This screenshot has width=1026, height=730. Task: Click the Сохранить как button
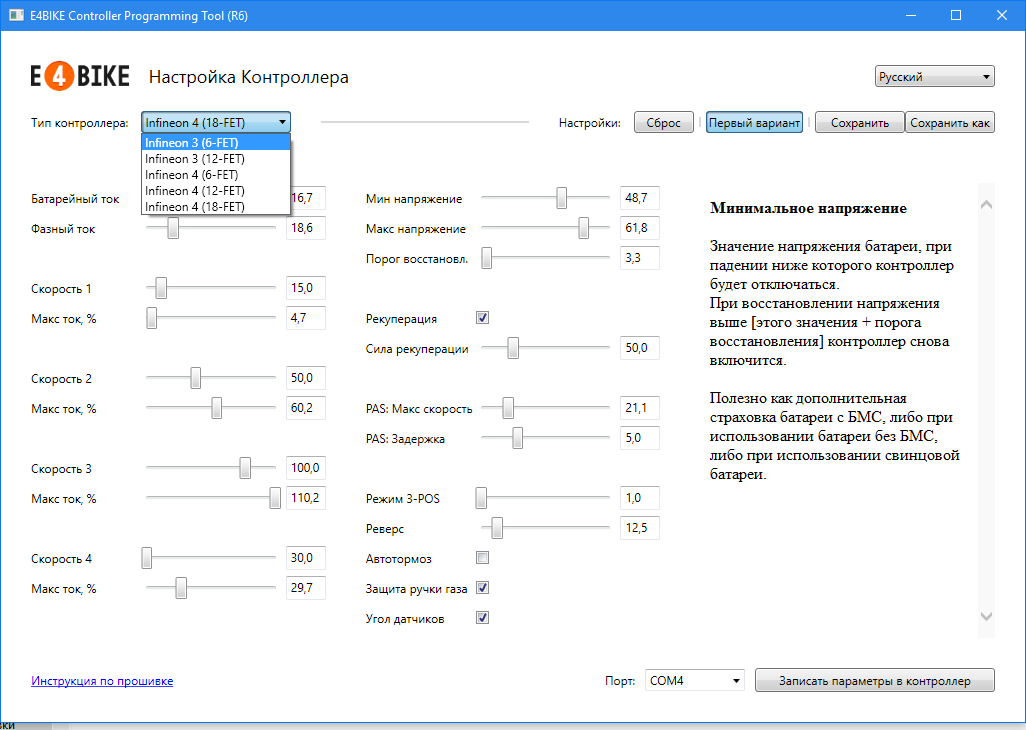coord(950,122)
